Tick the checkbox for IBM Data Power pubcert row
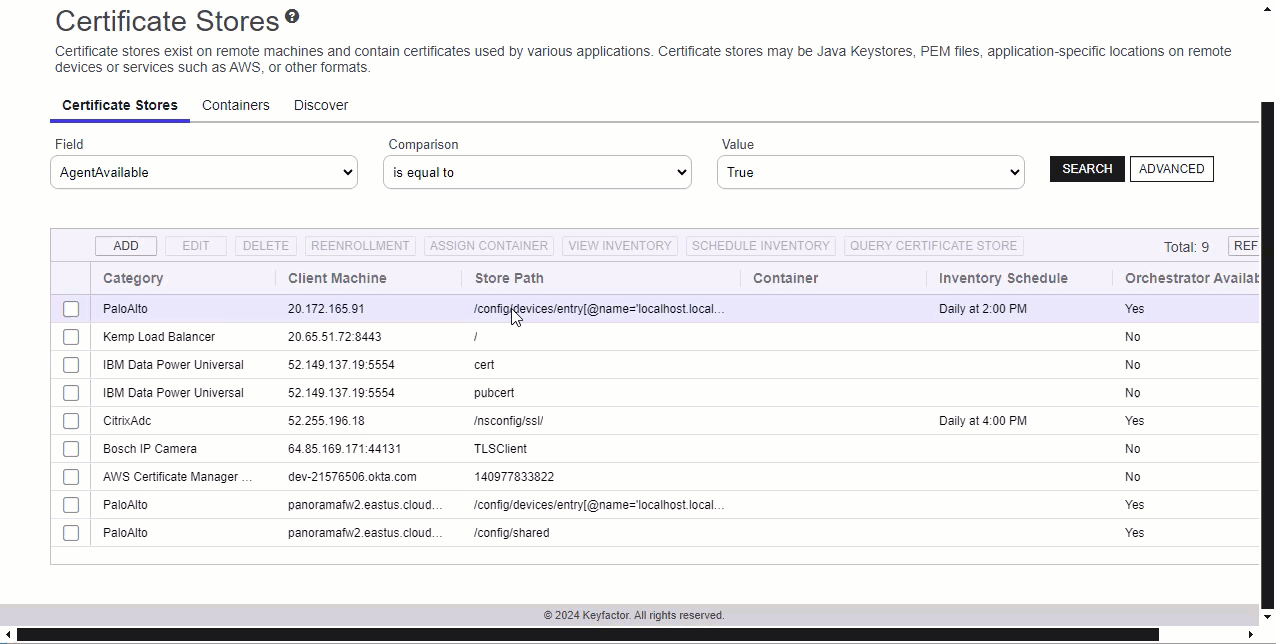 tap(71, 393)
